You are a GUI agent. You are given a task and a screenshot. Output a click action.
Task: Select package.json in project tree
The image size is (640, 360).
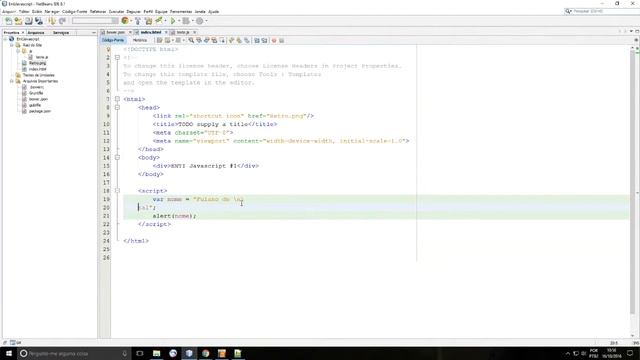pos(40,111)
